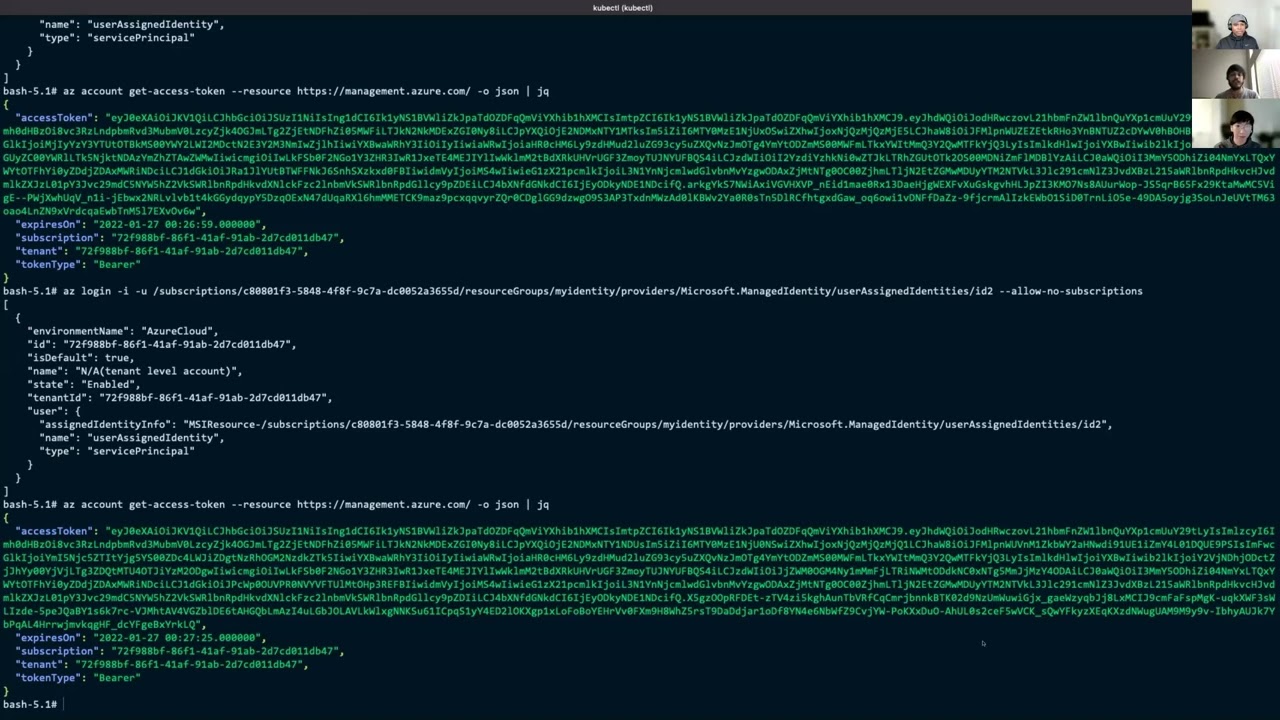This screenshot has height=720, width=1280.
Task: Click the "kubectl (kubectl)" window title
Action: 622,8
